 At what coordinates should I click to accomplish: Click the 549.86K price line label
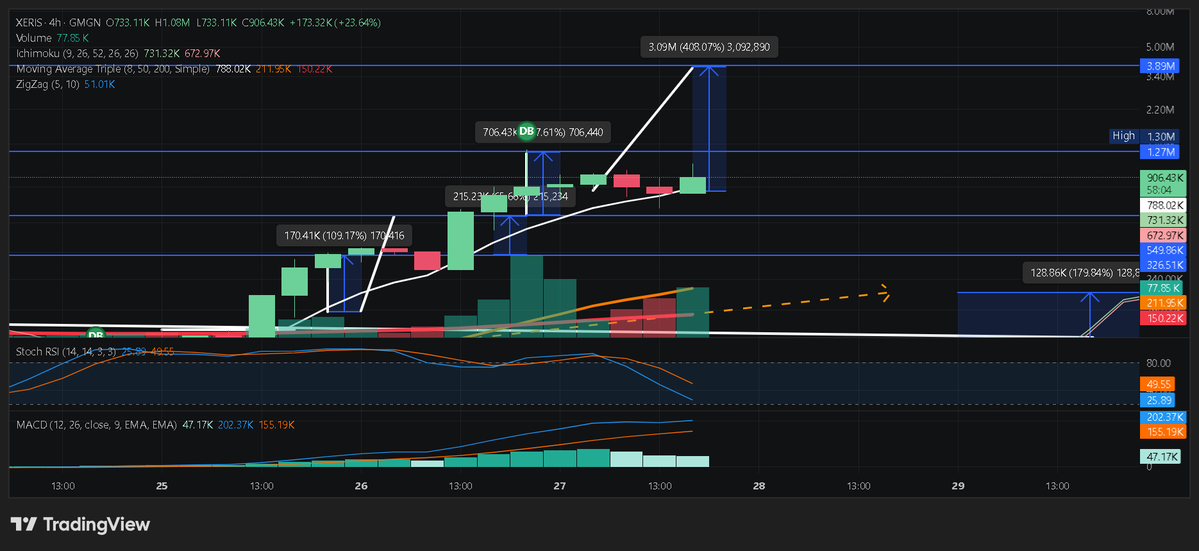[x=1162, y=250]
